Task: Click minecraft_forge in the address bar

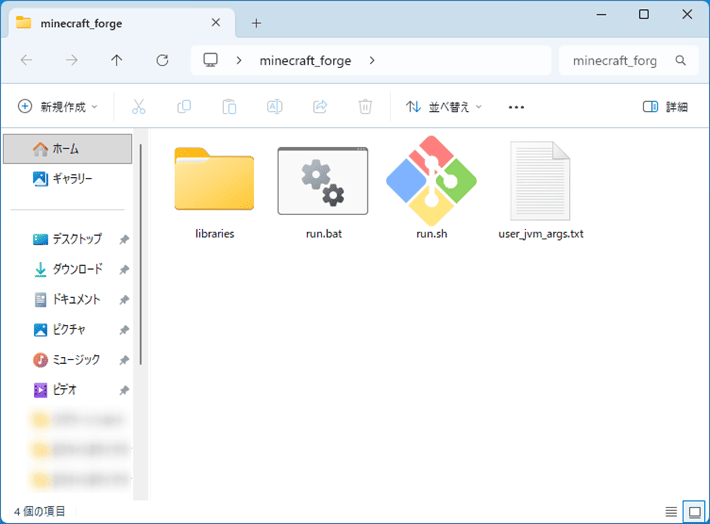Action: pos(305,60)
